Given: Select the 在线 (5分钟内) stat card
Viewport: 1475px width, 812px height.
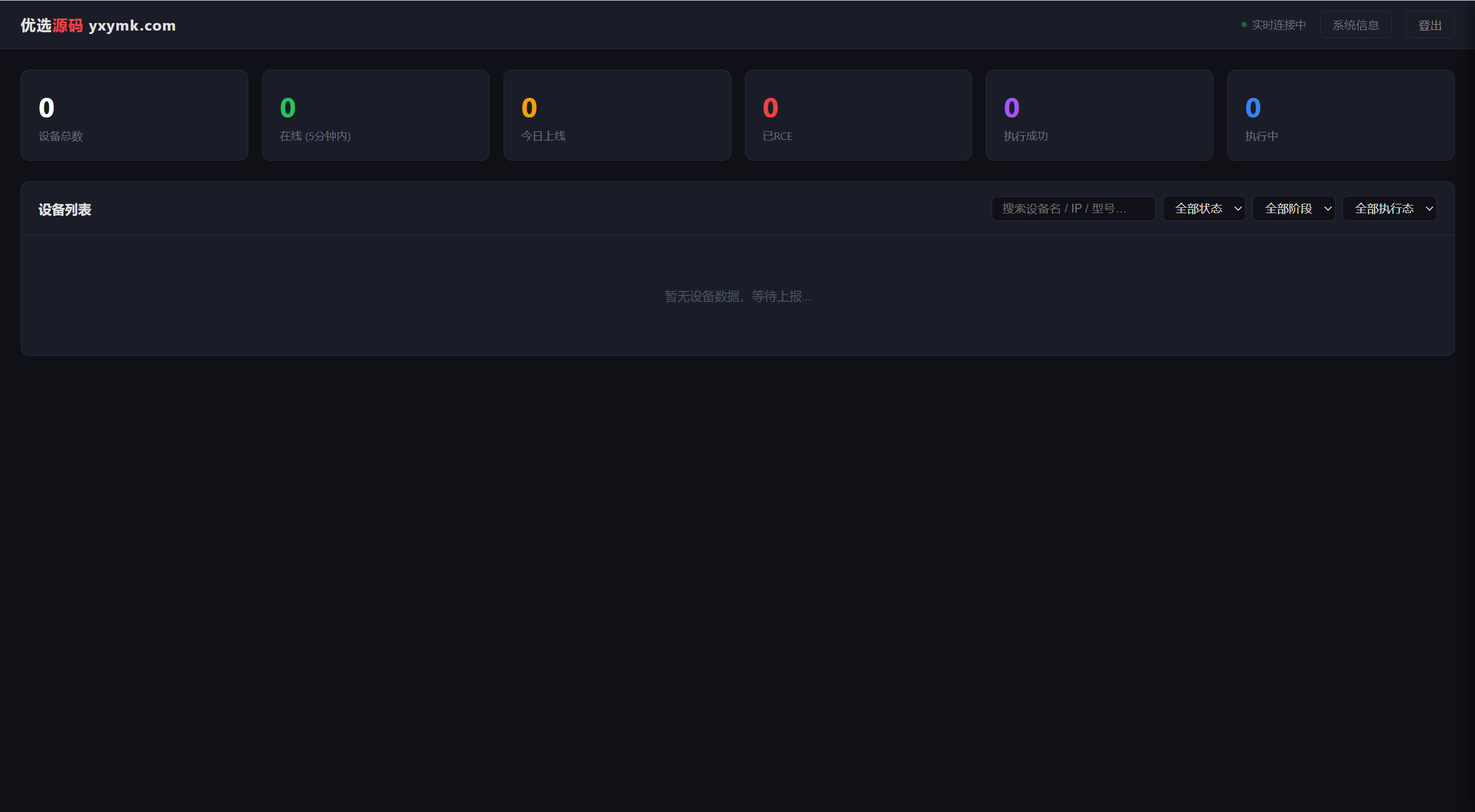Looking at the screenshot, I should tap(376, 115).
